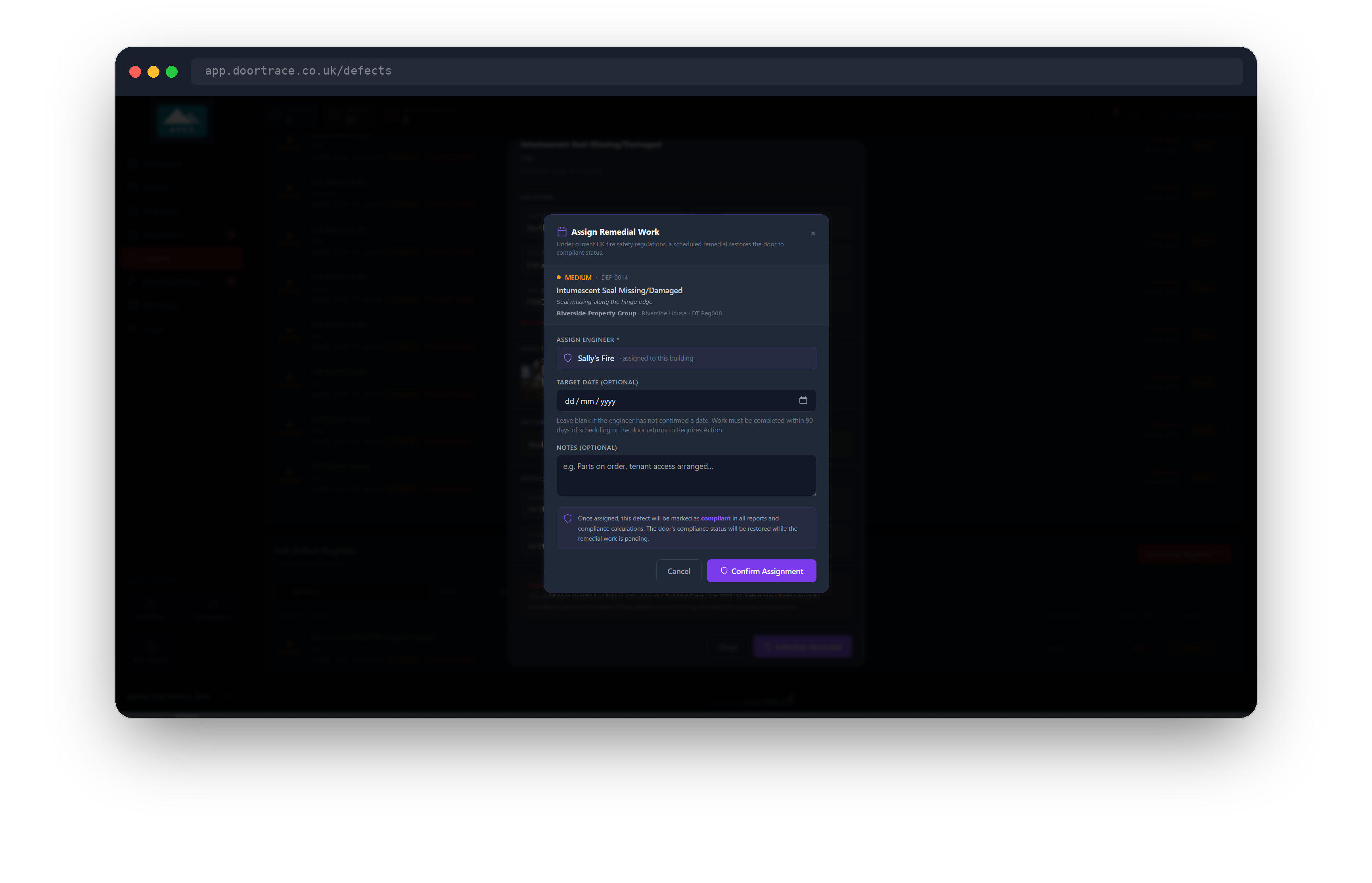Click the defect ID DEF-0014
1372x883 pixels.
pos(614,278)
